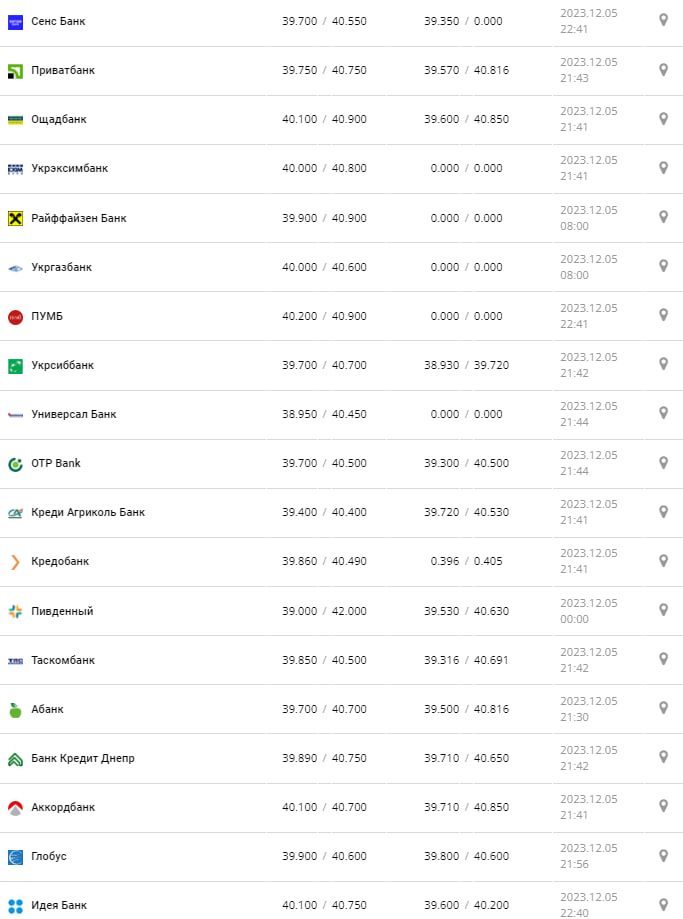Select the Креди Агриколь Банк name

(88, 512)
